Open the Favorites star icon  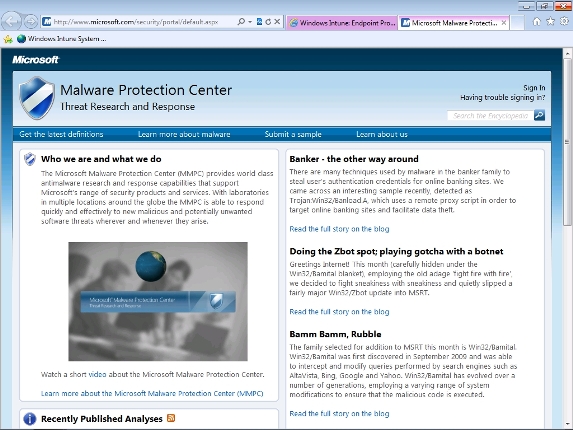click(550, 22)
